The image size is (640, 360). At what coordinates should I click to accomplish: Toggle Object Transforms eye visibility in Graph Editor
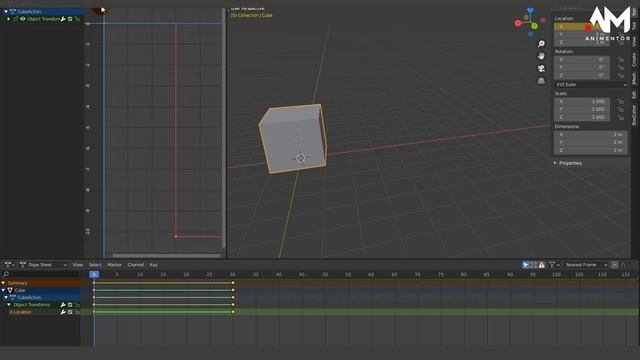point(22,19)
